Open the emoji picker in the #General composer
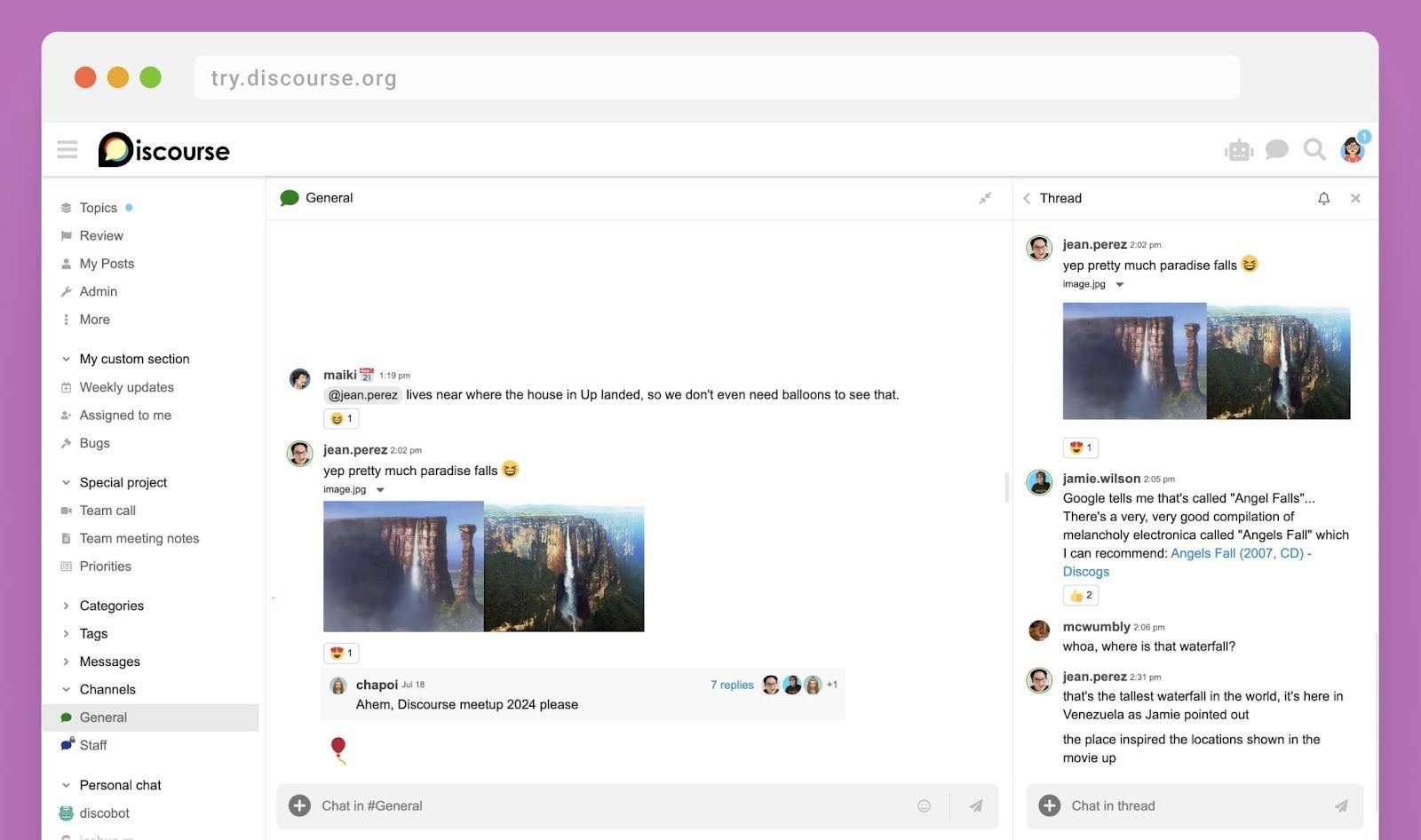 pyautogui.click(x=924, y=805)
